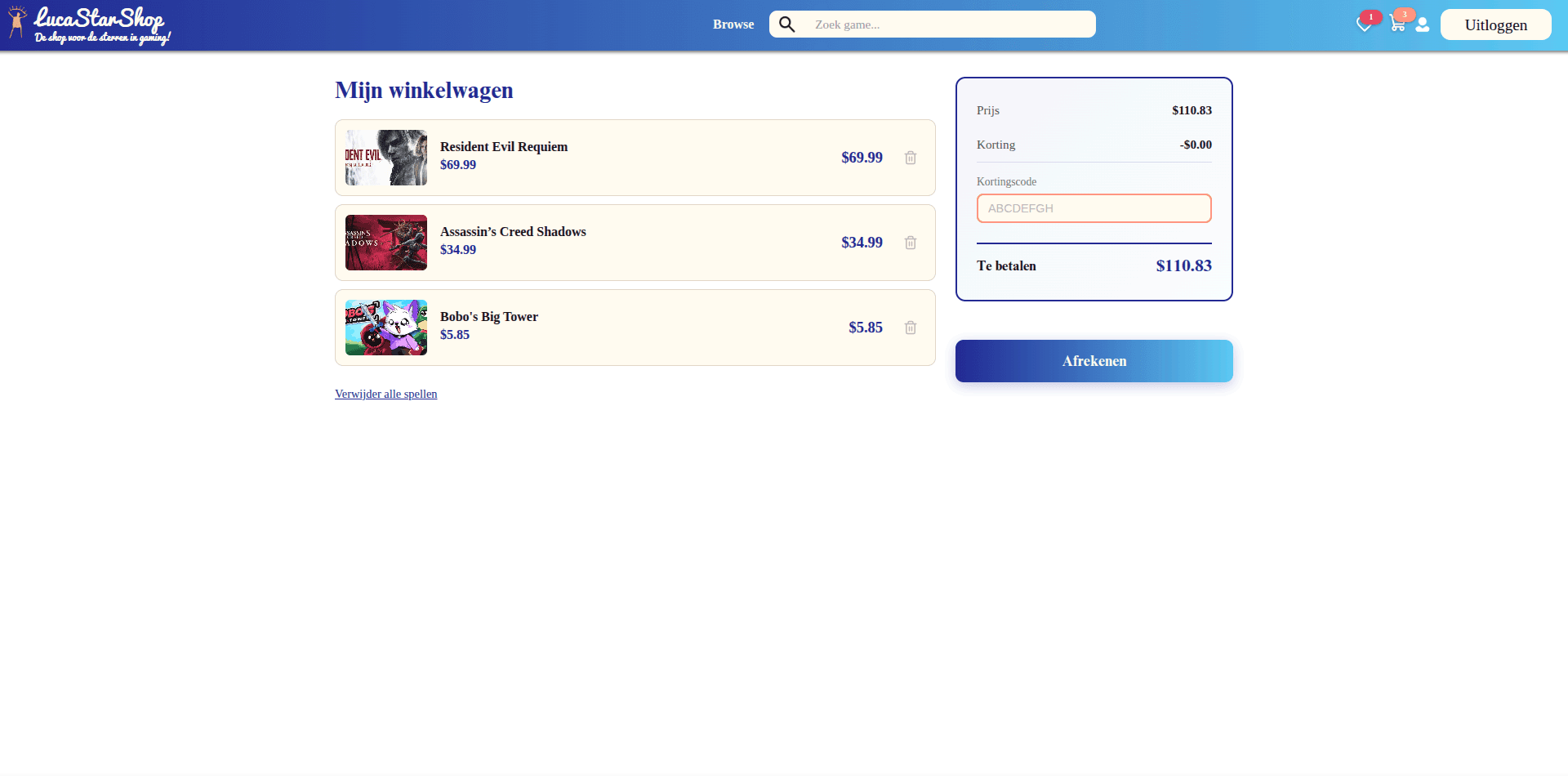
Task: Open the Resident Evil Requiem thumbnail
Action: (386, 158)
